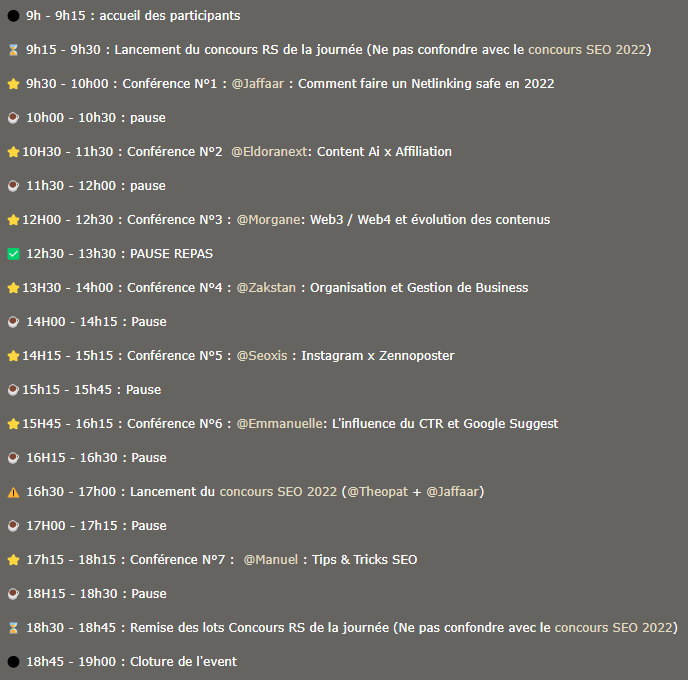This screenshot has width=688, height=680.
Task: Click the warning triangle icon beside 16h30 - 17h00
Action: tap(14, 492)
